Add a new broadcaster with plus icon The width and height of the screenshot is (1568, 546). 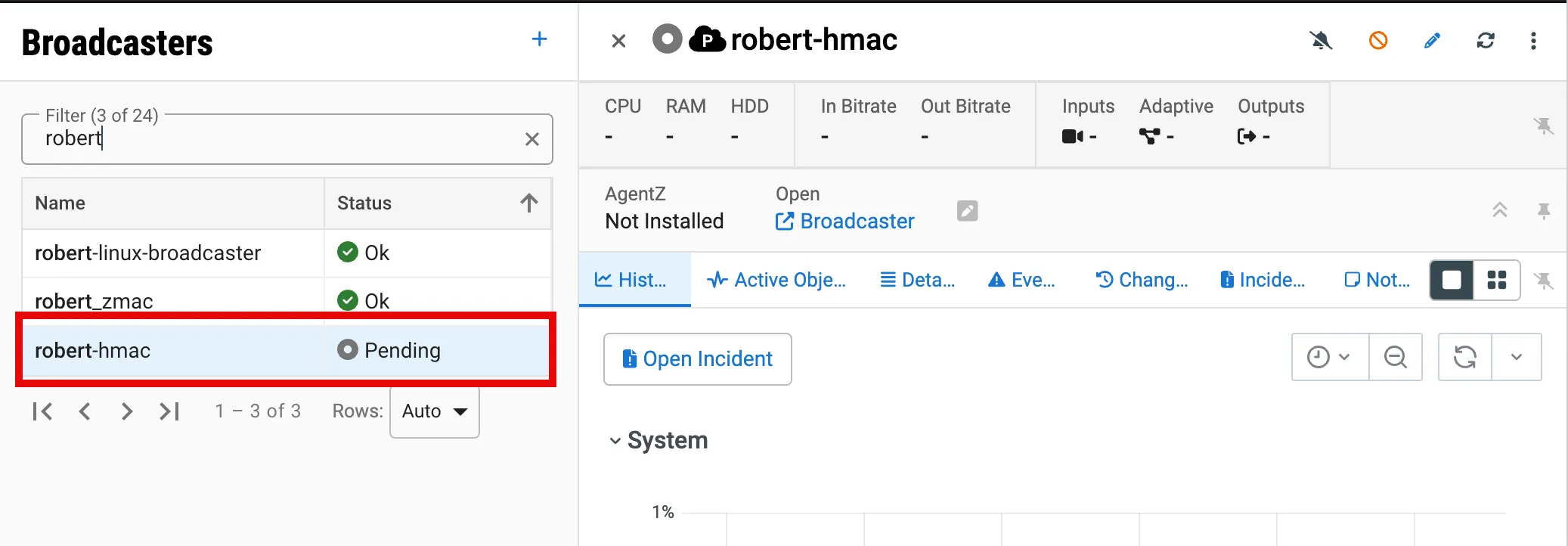(539, 39)
